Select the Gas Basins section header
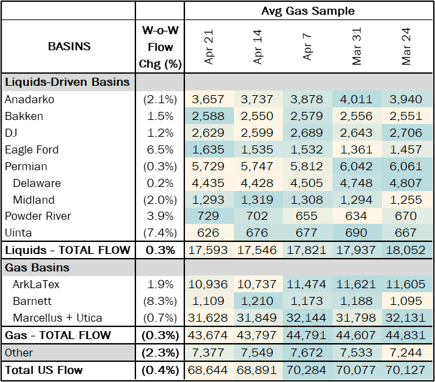This screenshot has width=435, height=382. click(37, 267)
